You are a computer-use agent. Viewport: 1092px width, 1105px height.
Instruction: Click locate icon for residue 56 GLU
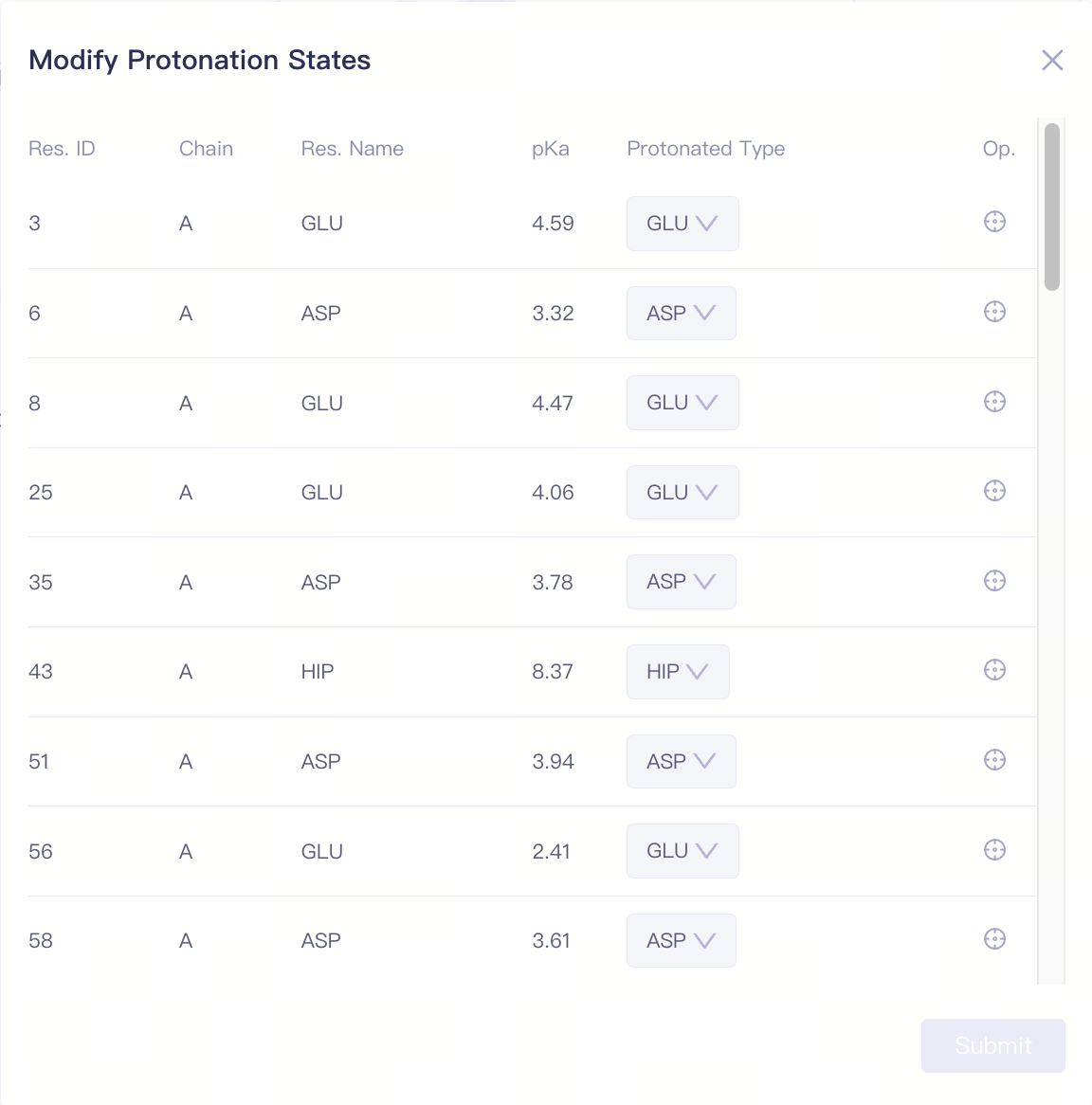994,850
